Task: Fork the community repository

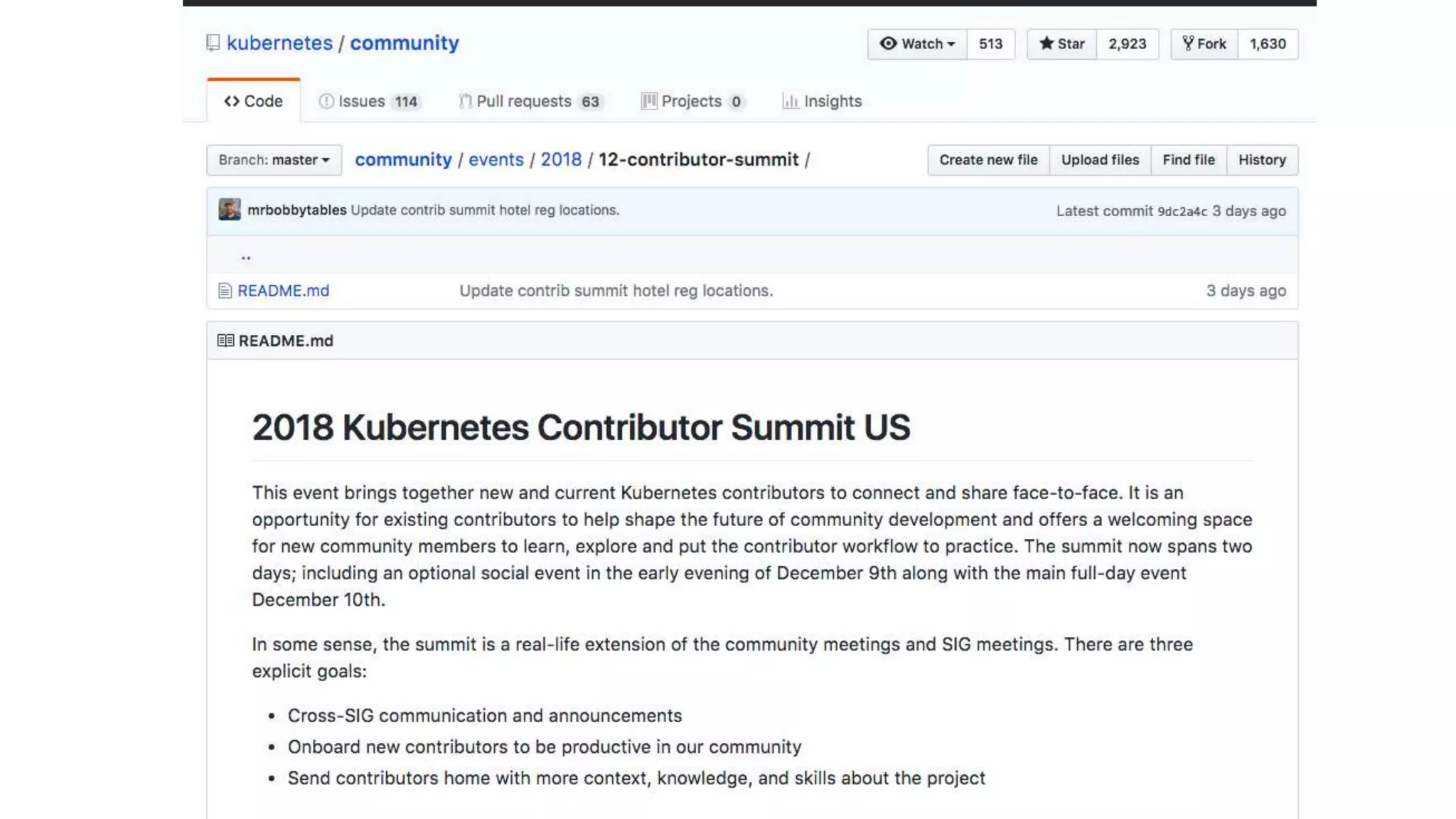Action: [x=1204, y=44]
